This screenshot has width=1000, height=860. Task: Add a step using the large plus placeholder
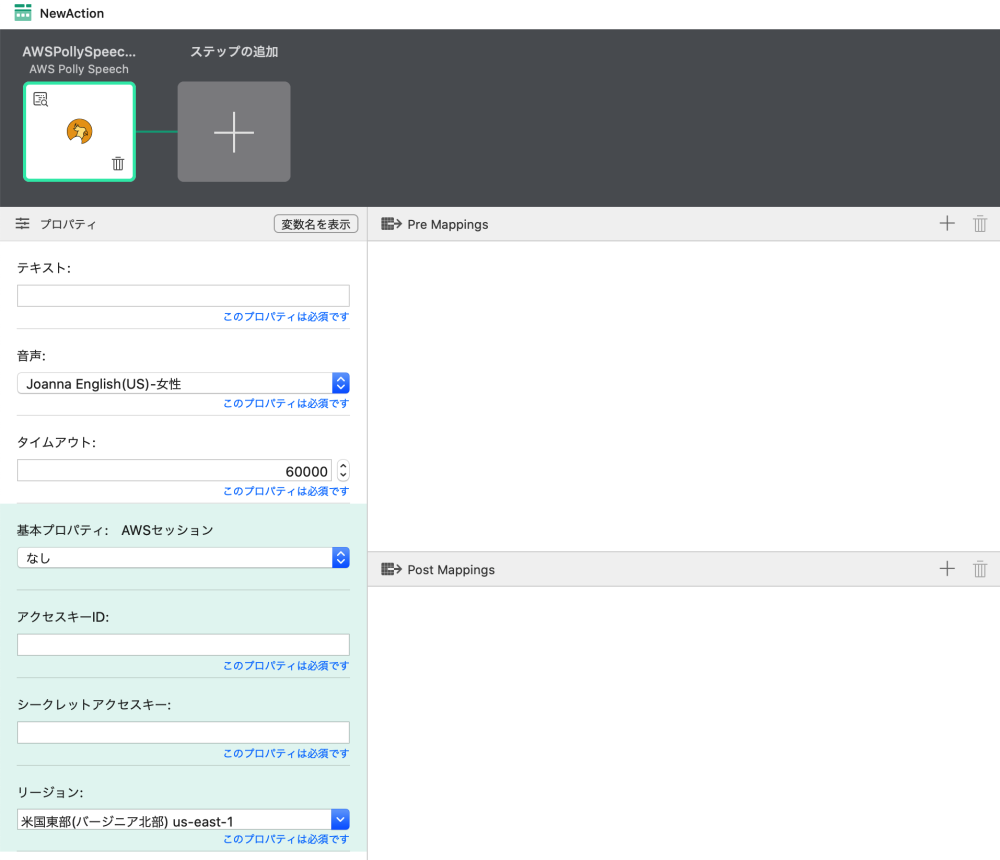(x=233, y=131)
